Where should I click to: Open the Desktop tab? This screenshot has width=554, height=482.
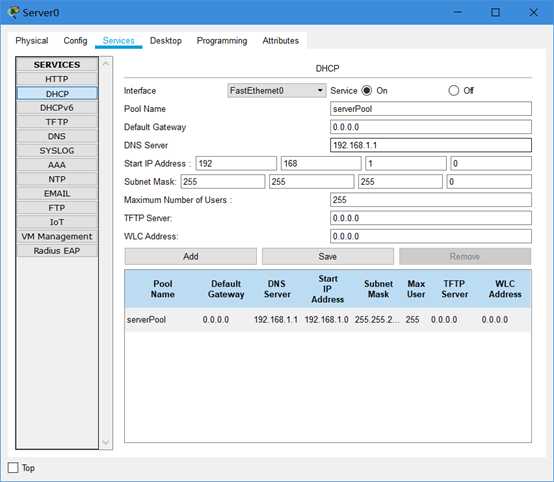tap(166, 41)
